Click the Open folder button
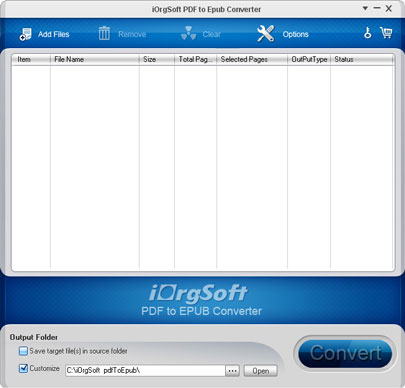This screenshot has width=405, height=388. 260,371
